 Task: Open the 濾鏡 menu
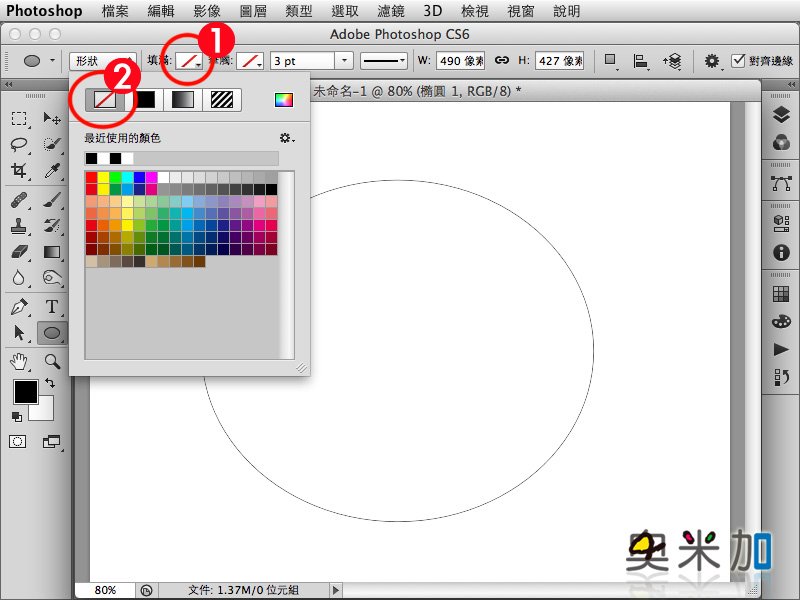coord(391,11)
